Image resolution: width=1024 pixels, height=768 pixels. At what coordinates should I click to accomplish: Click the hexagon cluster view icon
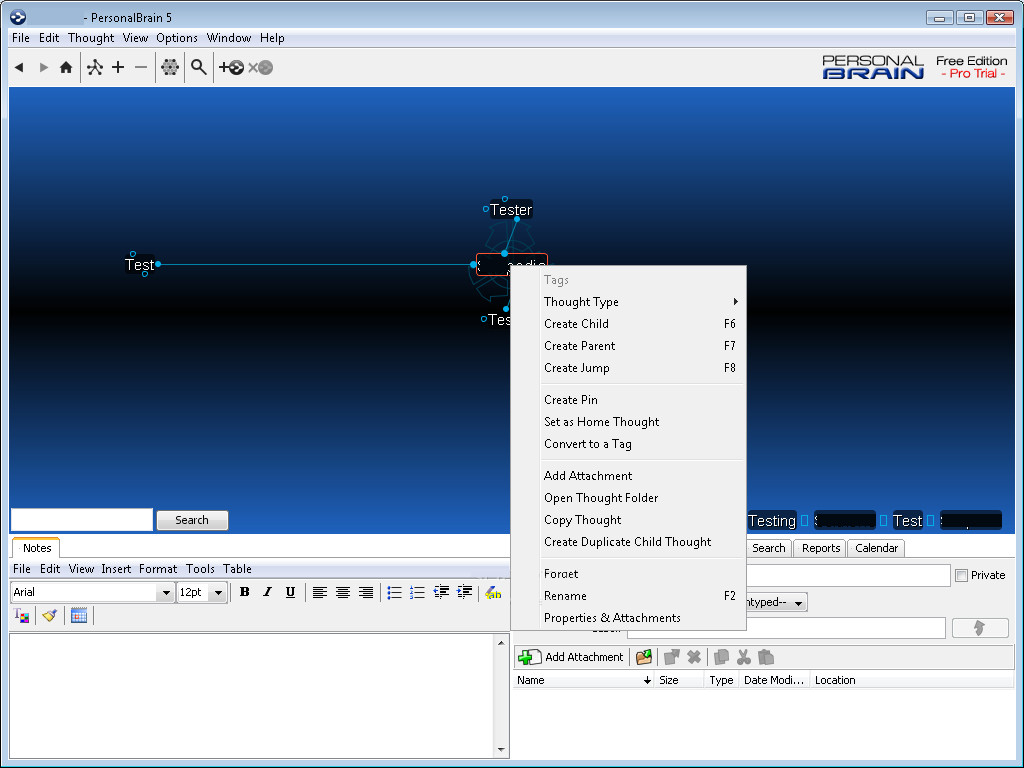(170, 67)
